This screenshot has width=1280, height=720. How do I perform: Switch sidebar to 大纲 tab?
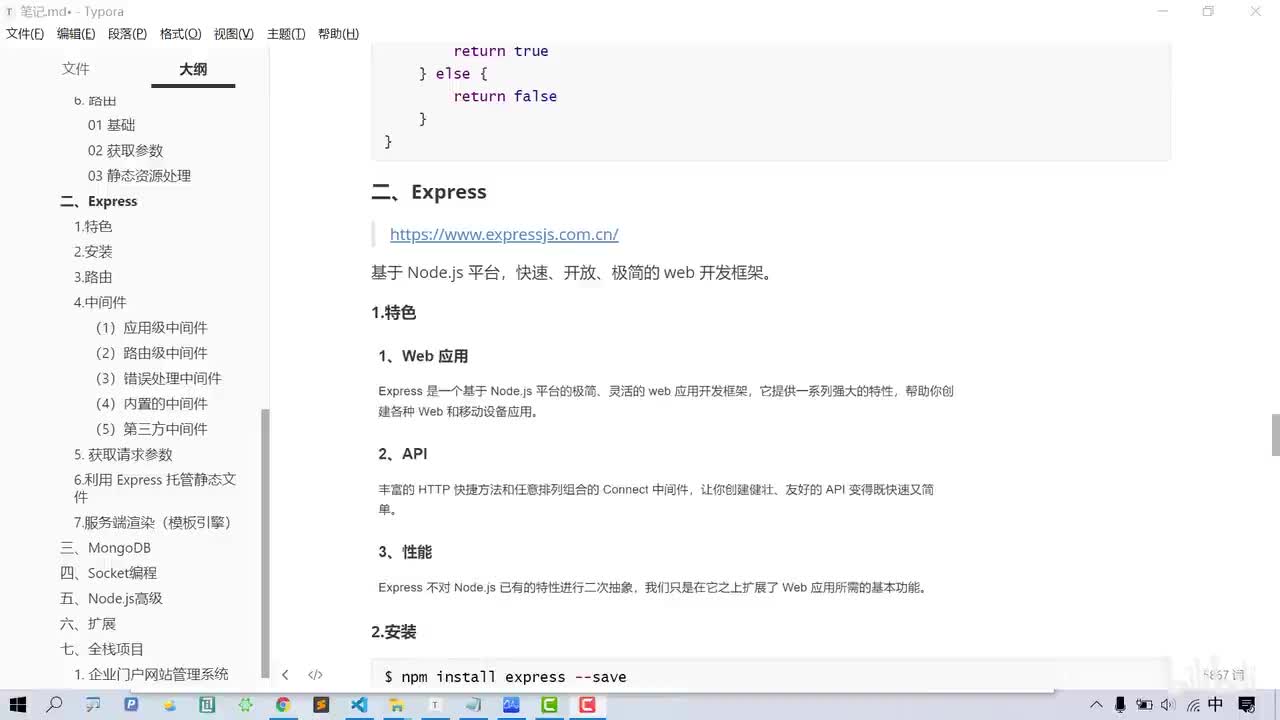193,69
